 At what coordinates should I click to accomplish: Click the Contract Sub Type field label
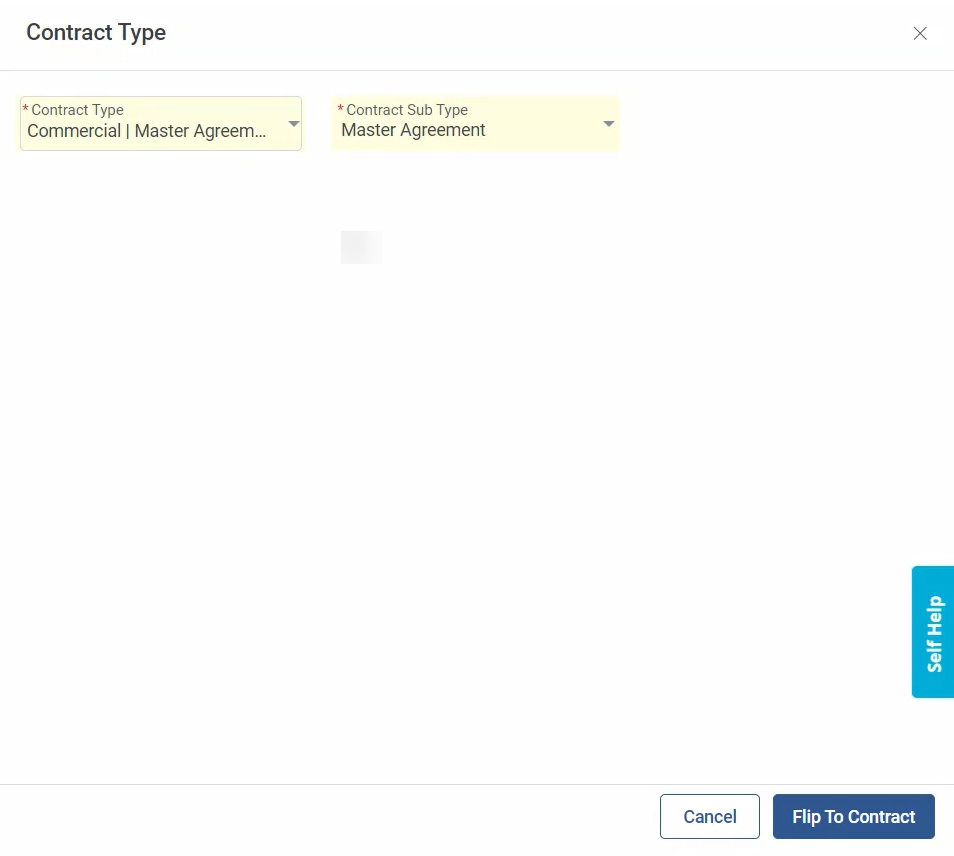coord(407,110)
